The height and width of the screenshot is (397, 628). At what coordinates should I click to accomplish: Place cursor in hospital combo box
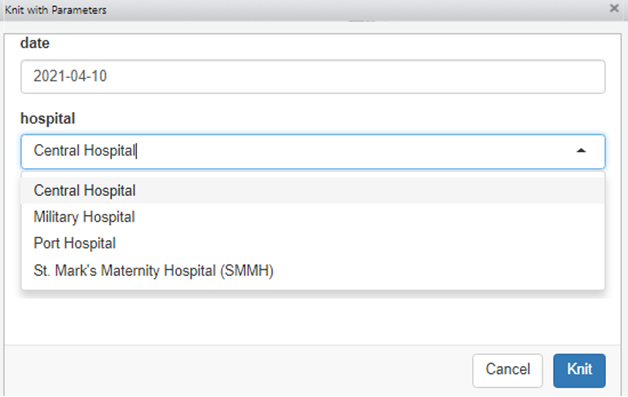tap(313, 151)
